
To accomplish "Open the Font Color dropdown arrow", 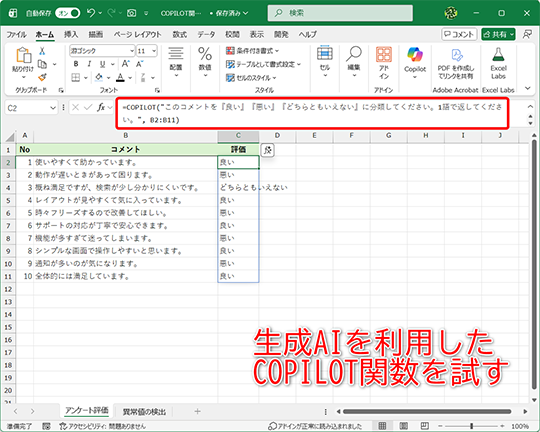I will point(130,78).
